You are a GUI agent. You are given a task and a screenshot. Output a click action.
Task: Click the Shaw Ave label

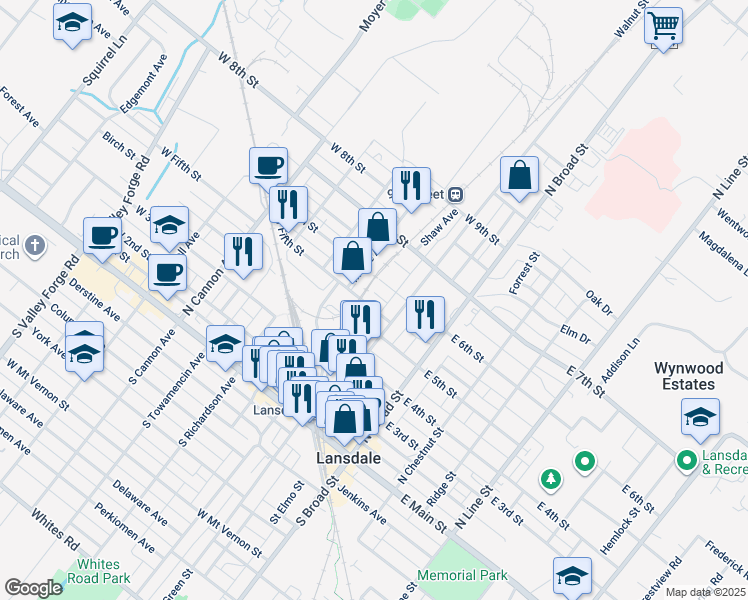[439, 228]
